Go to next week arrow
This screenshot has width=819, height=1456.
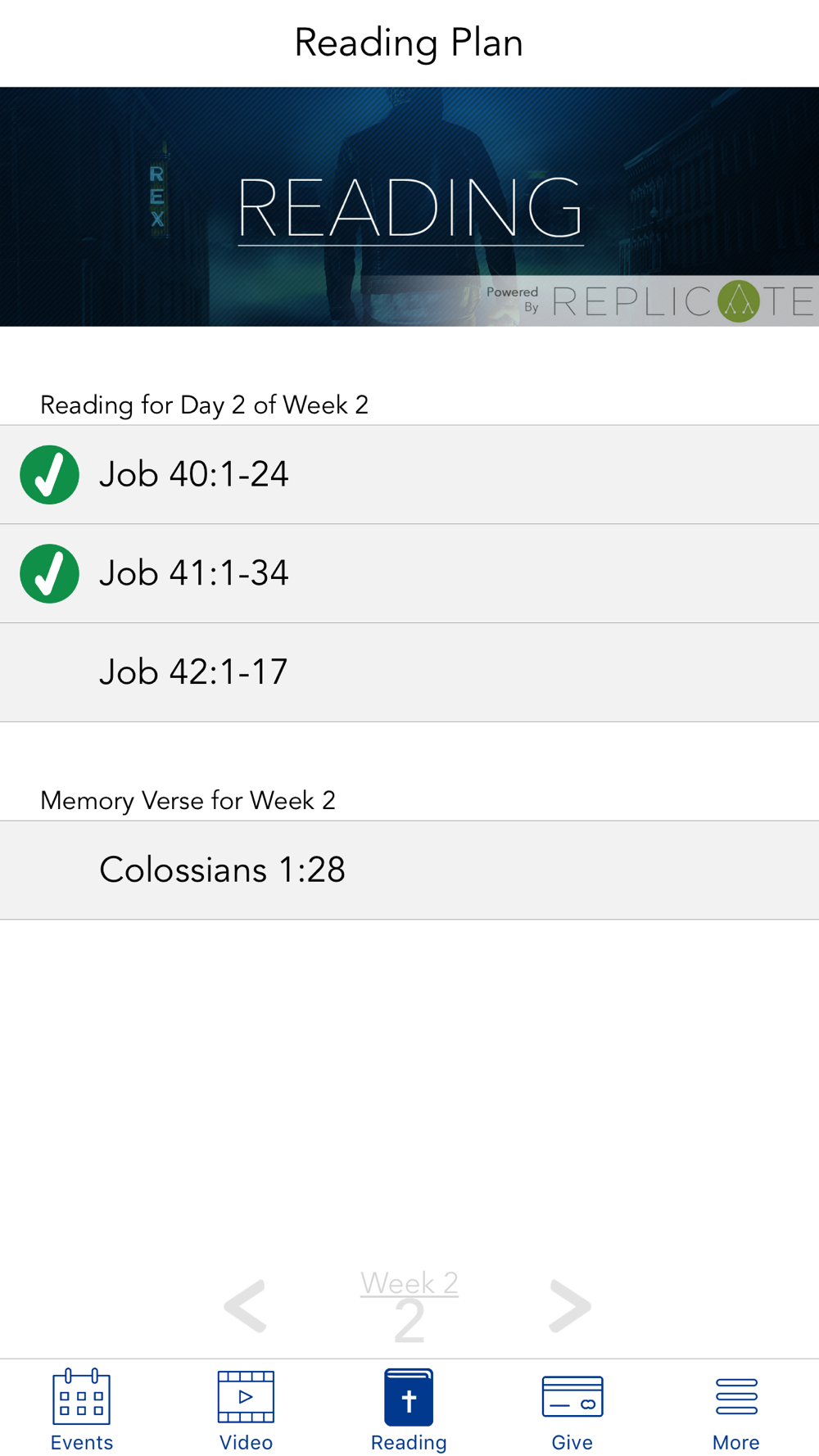[570, 1305]
